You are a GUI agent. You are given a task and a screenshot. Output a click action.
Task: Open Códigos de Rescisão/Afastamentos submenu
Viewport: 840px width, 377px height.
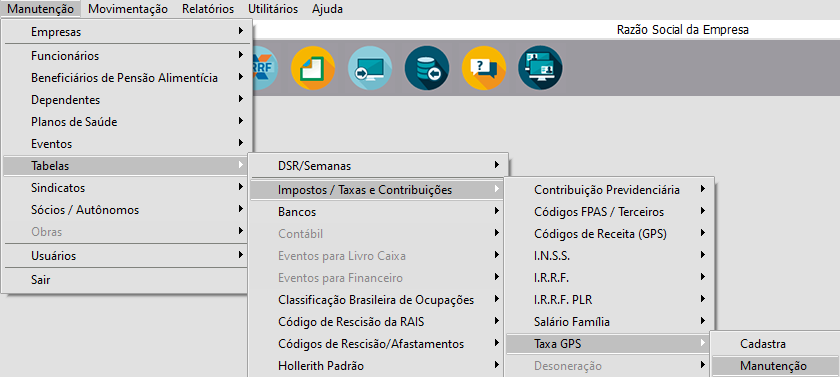(x=378, y=344)
